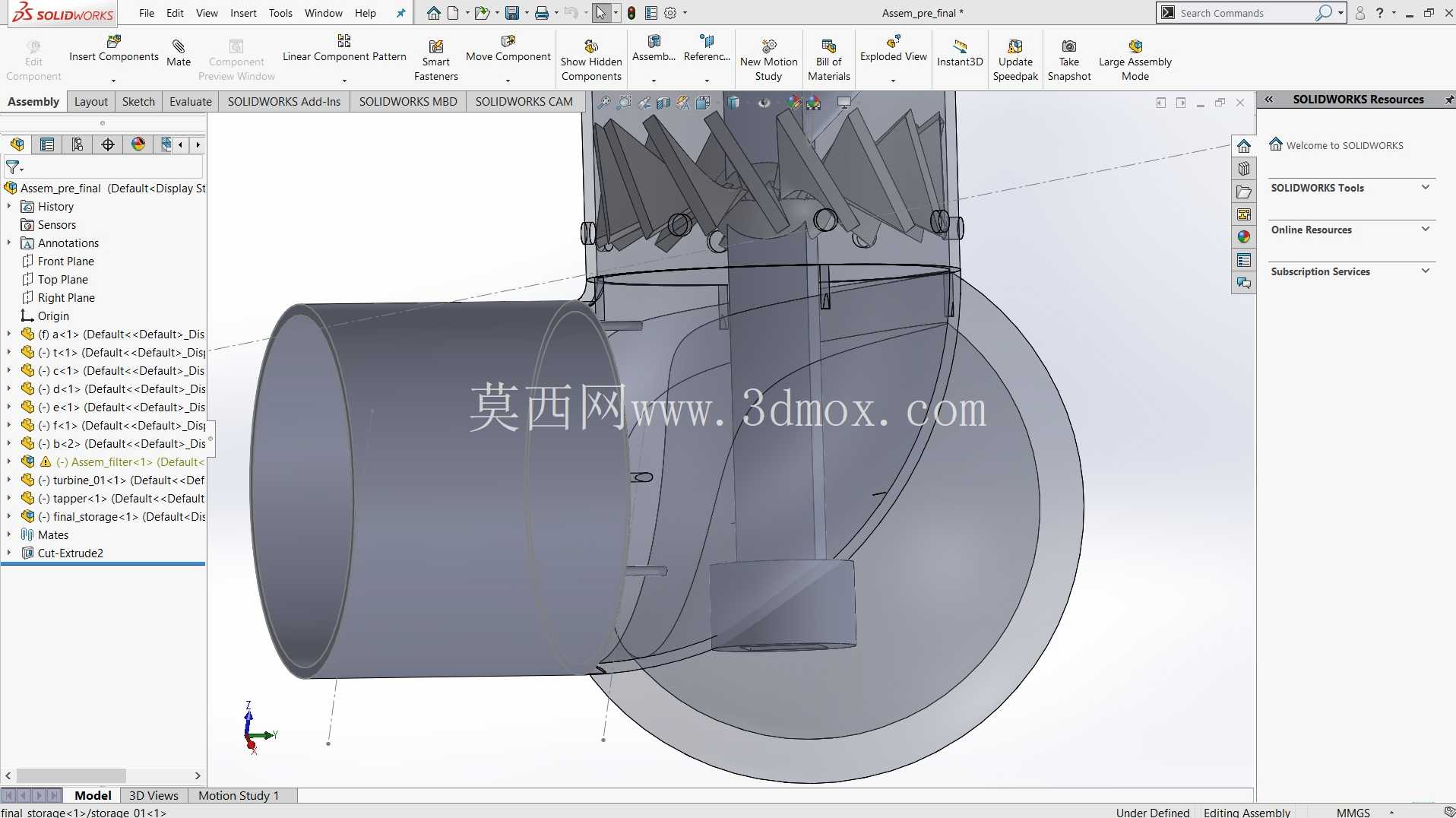Open the Insert menu
The height and width of the screenshot is (818, 1456).
point(243,13)
